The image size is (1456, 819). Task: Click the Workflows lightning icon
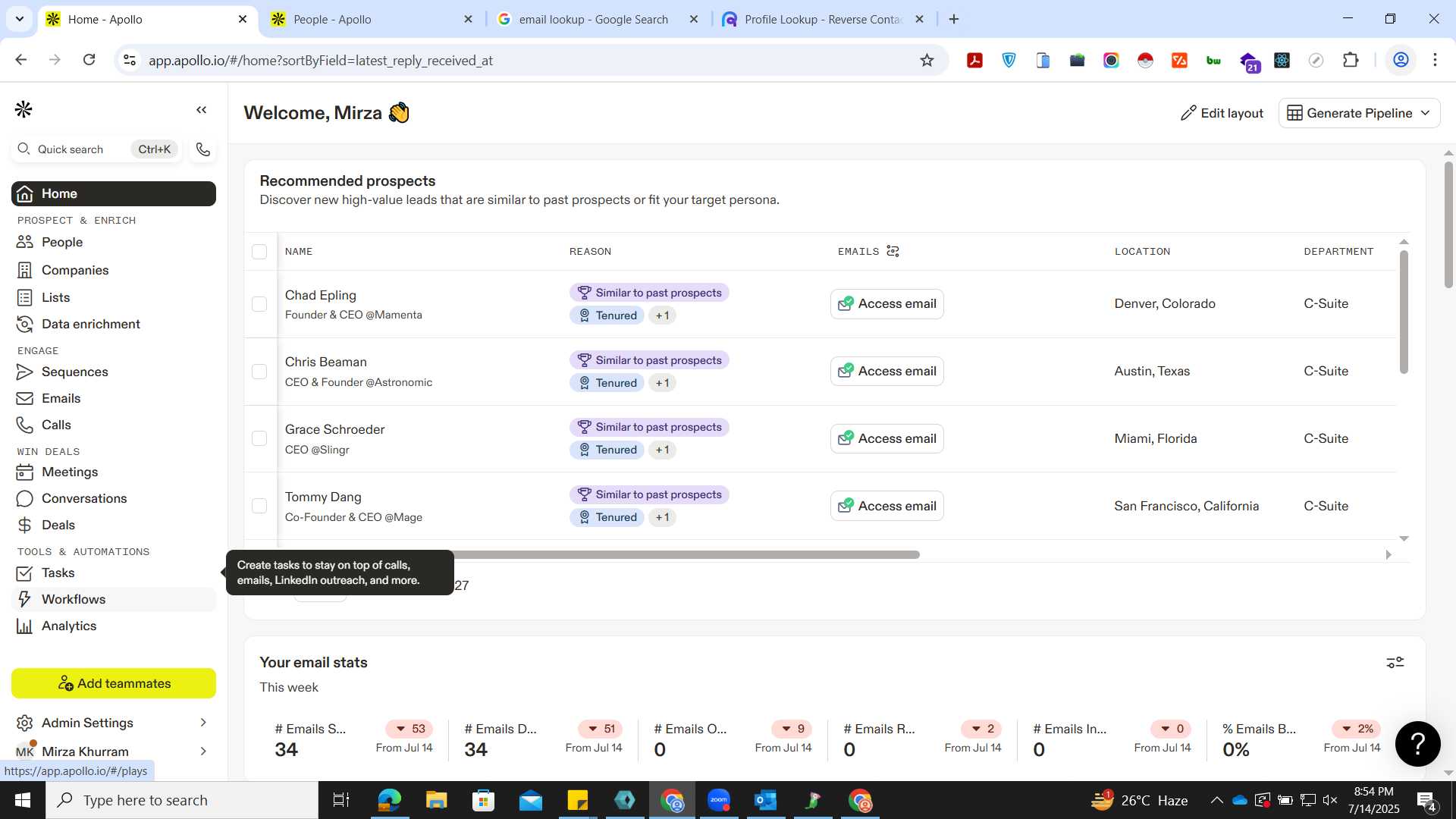tap(25, 599)
